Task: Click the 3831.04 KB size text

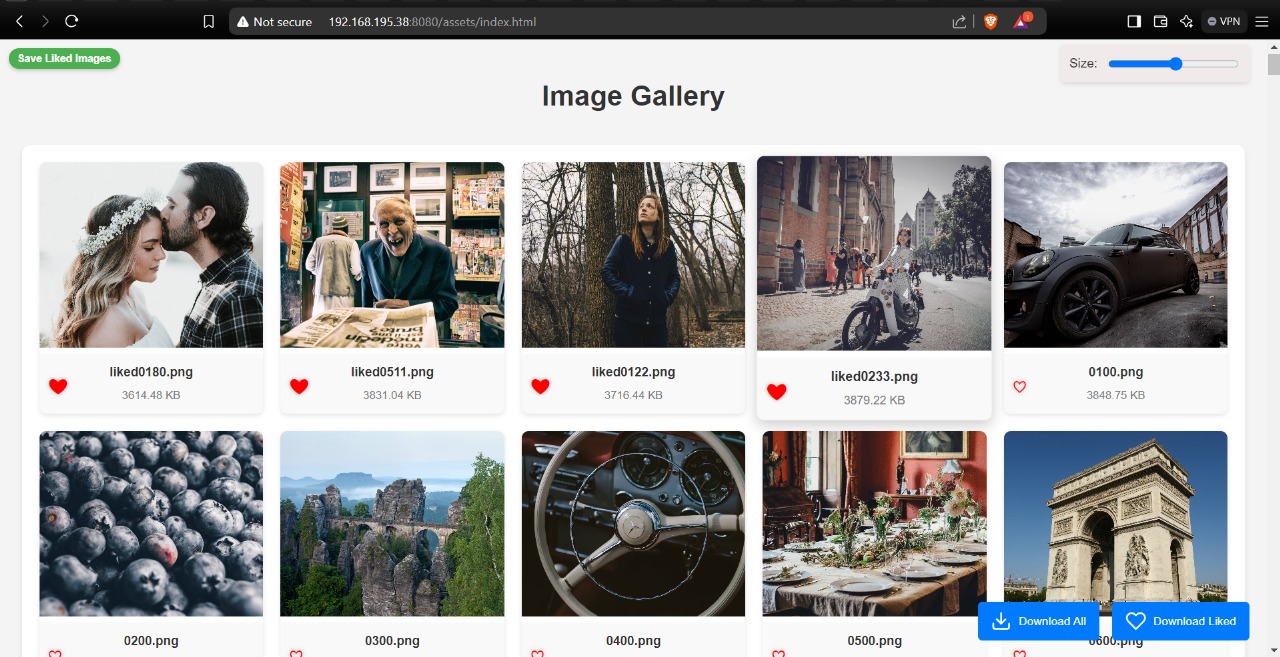Action: pyautogui.click(x=392, y=395)
